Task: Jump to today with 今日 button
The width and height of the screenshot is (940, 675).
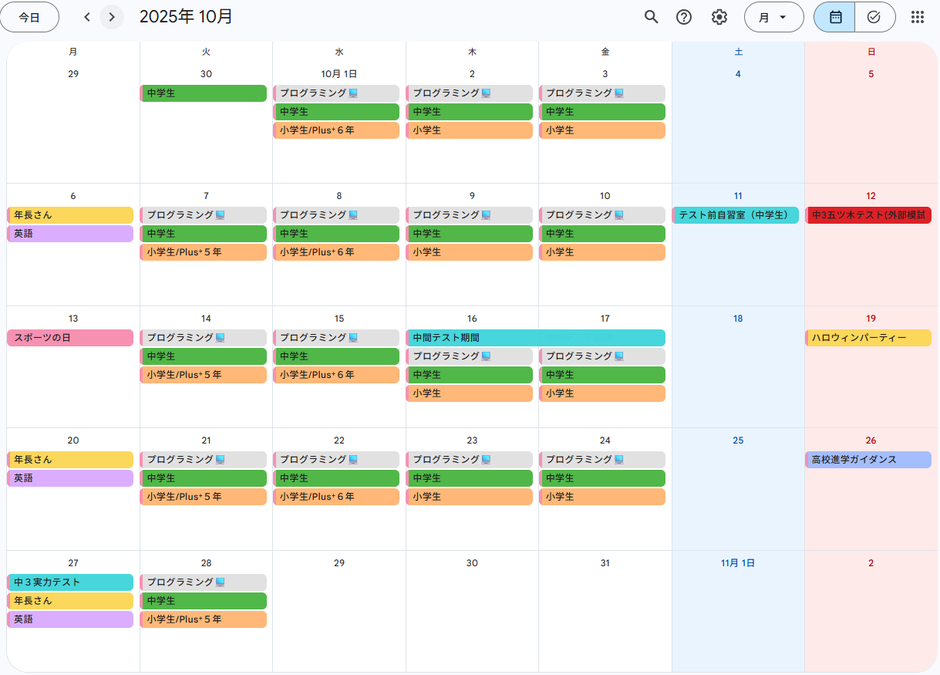Action: pos(29,17)
